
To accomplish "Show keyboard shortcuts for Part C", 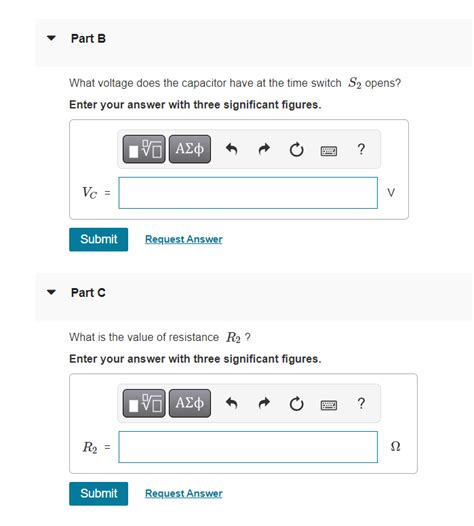I will point(329,405).
